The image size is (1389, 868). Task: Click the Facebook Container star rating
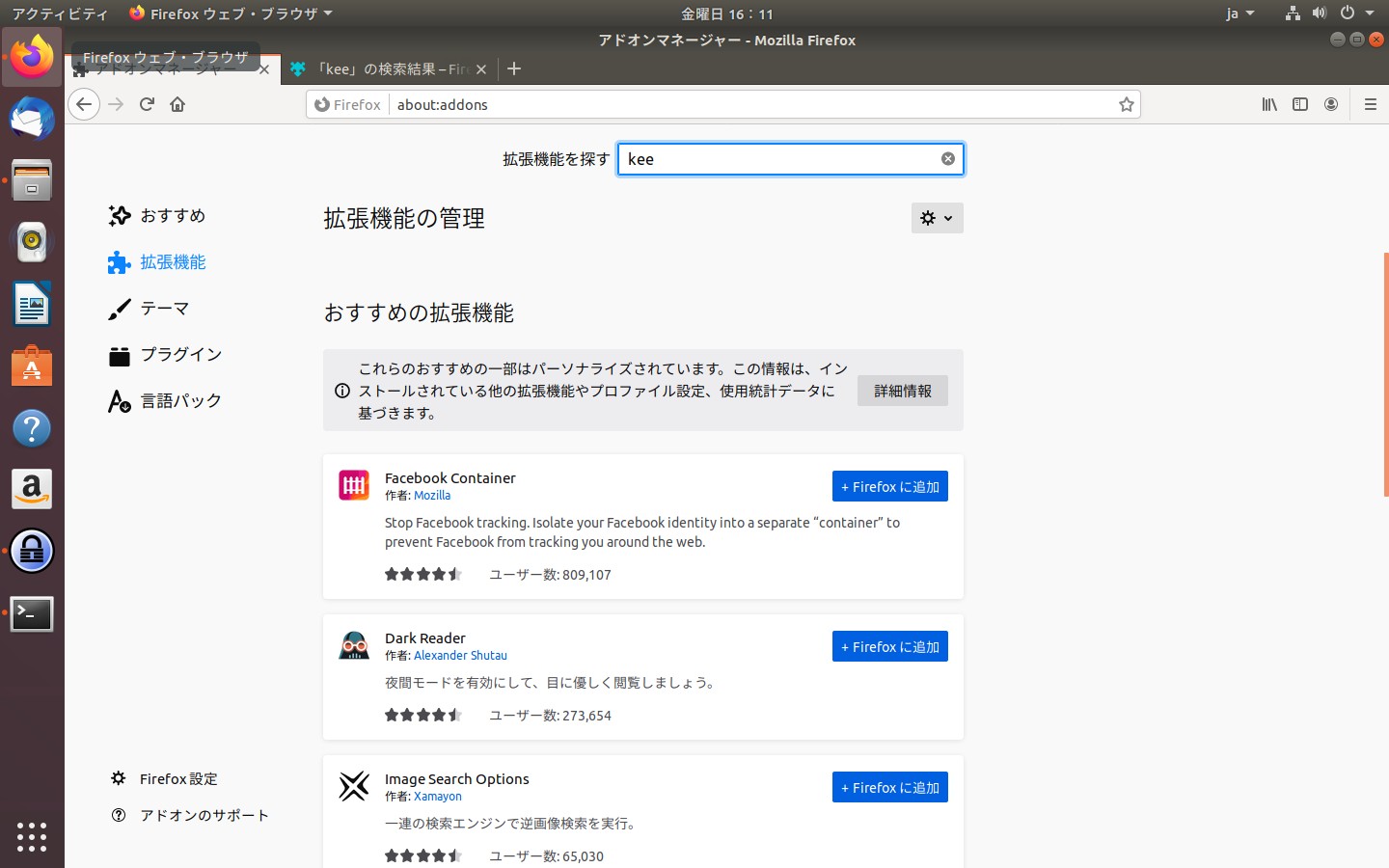423,575
